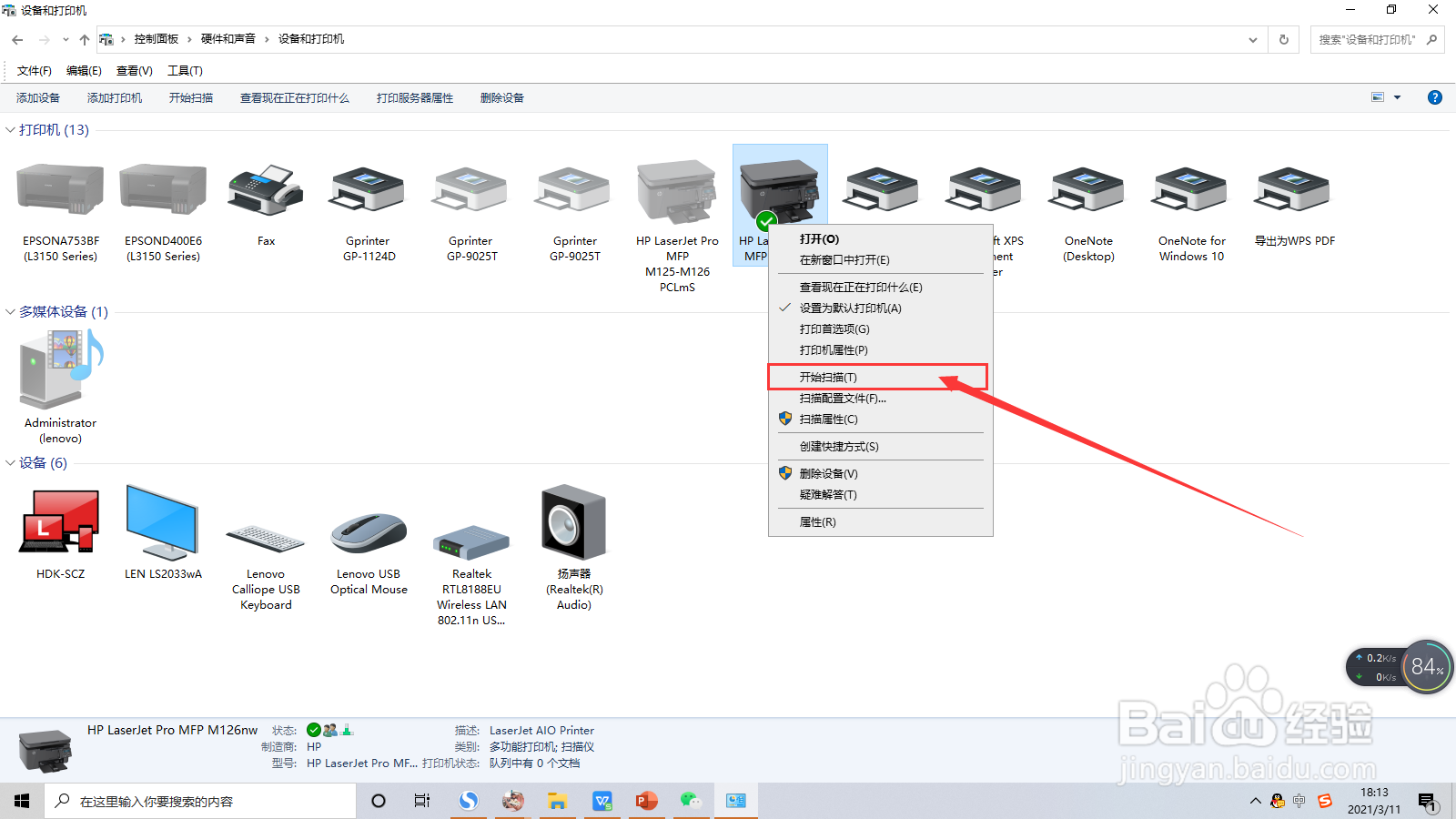Choose 创建快捷方式(S) in context menu
Image resolution: width=1456 pixels, height=819 pixels.
880,446
